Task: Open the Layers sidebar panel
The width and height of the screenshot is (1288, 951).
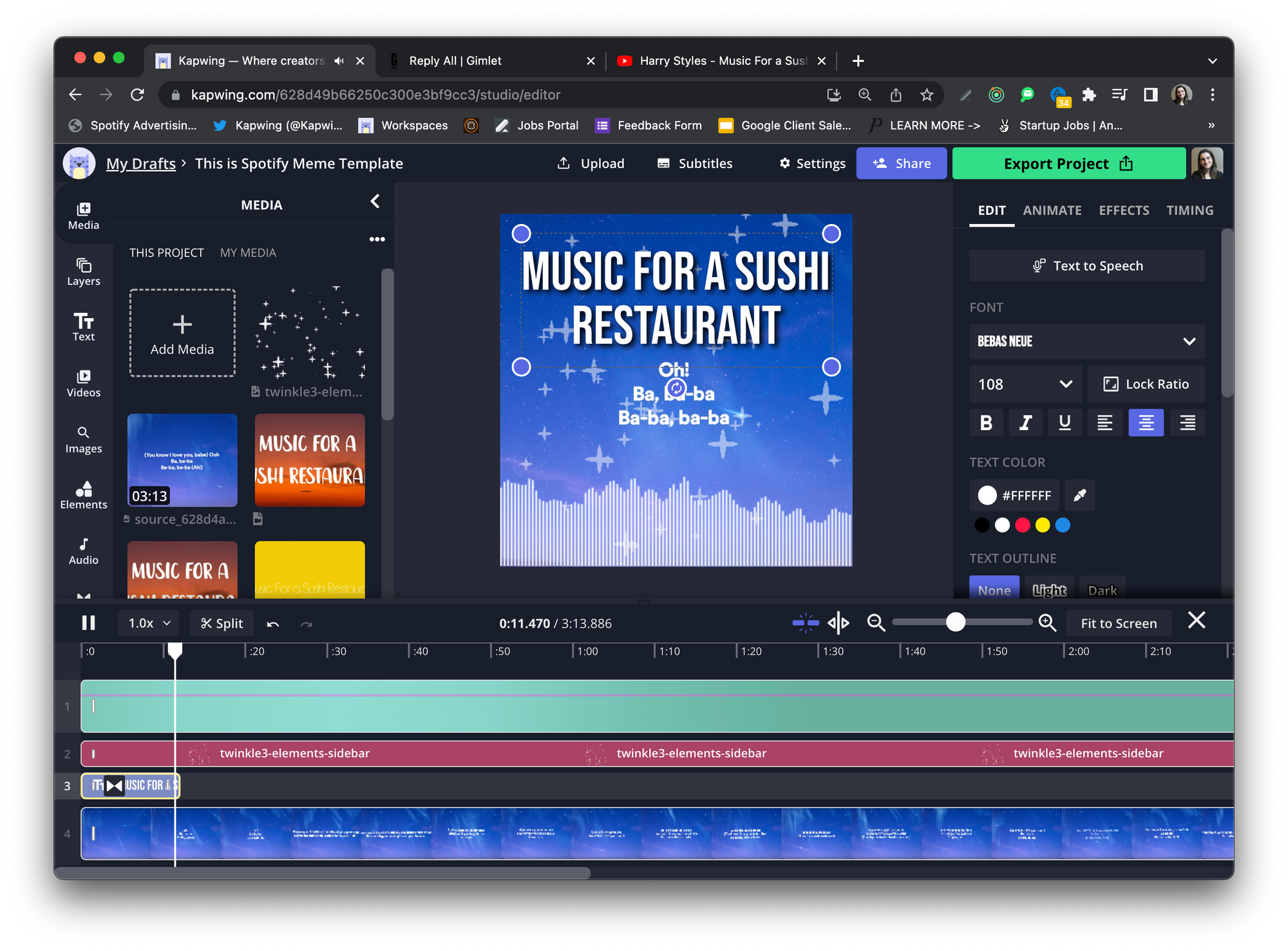Action: pyautogui.click(x=84, y=272)
